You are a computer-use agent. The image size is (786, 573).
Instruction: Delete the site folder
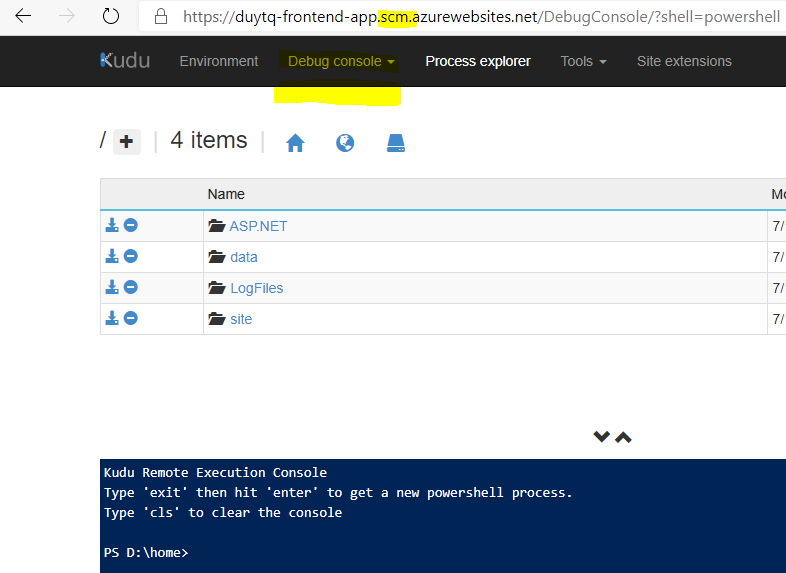click(x=131, y=319)
